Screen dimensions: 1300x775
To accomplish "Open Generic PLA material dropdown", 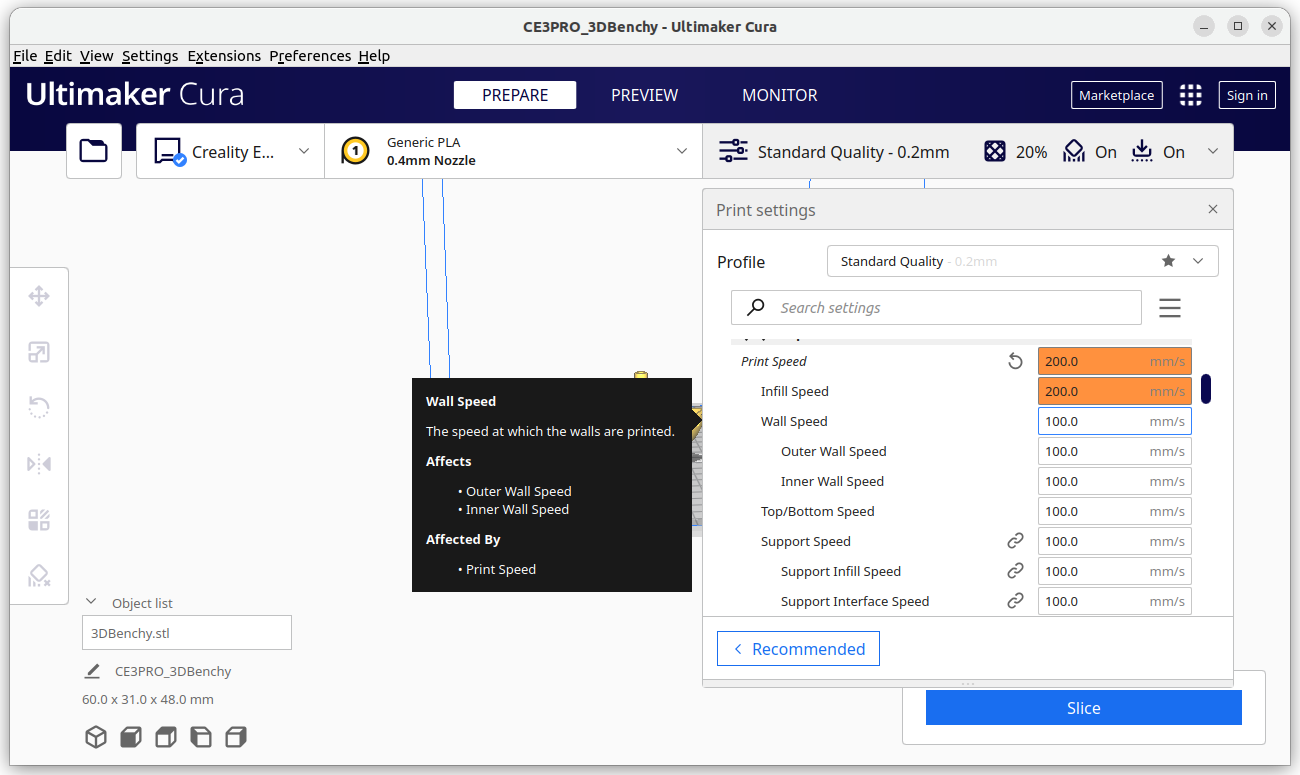I will (x=513, y=151).
